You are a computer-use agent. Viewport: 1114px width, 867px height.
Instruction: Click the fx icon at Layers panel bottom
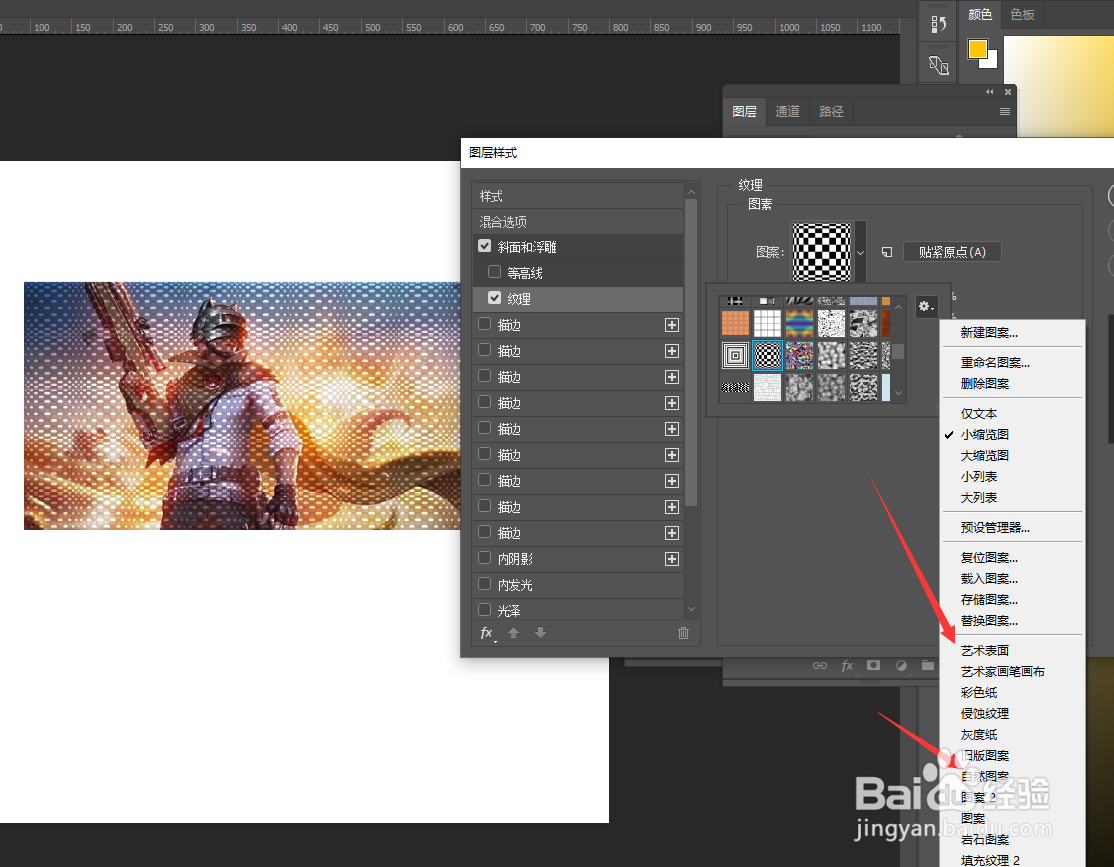(847, 666)
